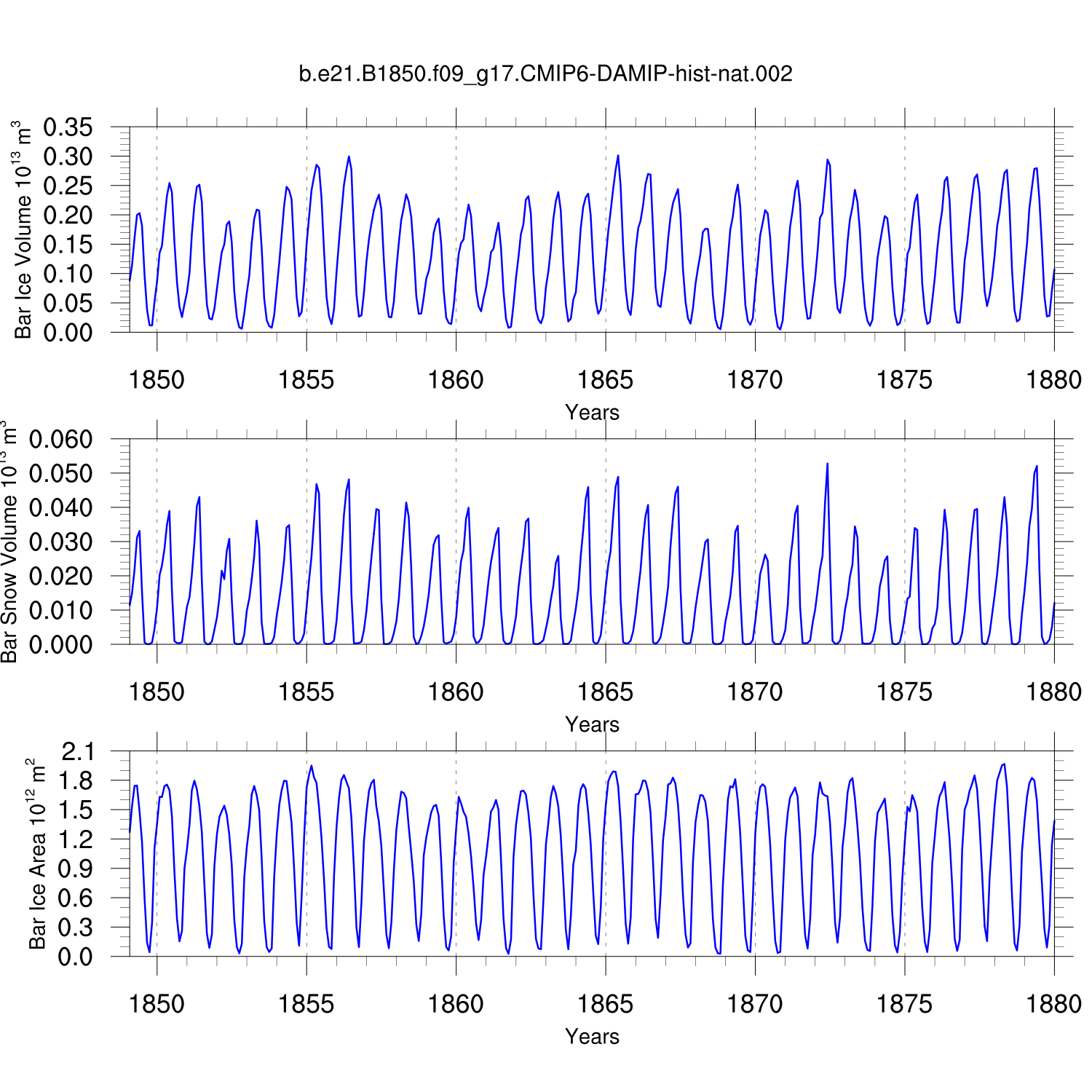Click the 'Years' label under the middle plot
Screen dimensions: 1092x1092
click(x=592, y=724)
